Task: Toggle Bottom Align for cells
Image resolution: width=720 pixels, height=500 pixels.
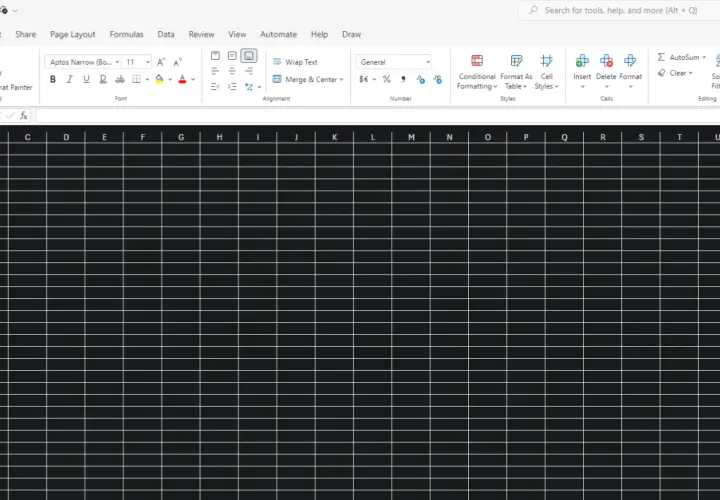Action: [249, 56]
